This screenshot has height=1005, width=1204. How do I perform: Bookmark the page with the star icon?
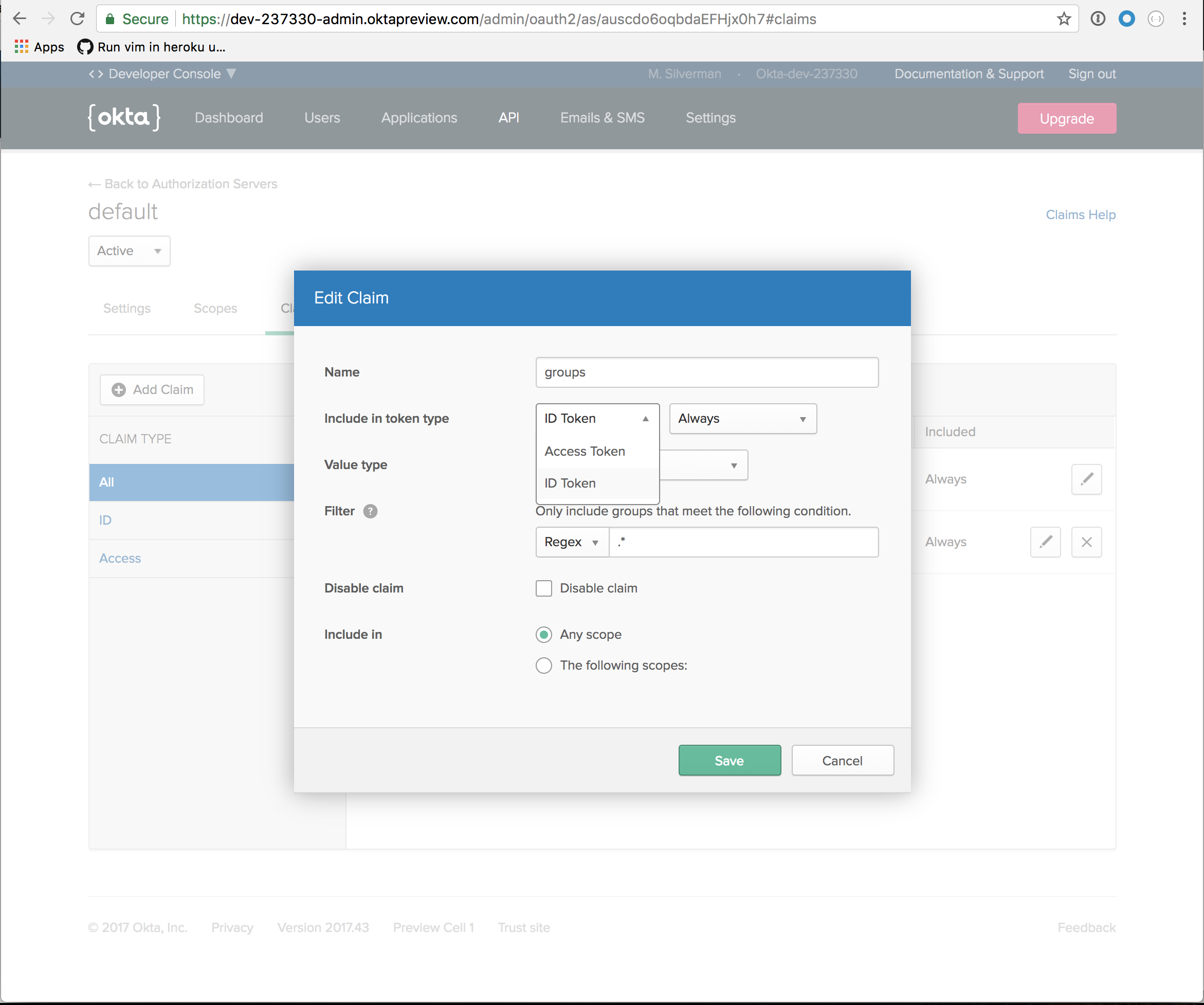pyautogui.click(x=1064, y=19)
